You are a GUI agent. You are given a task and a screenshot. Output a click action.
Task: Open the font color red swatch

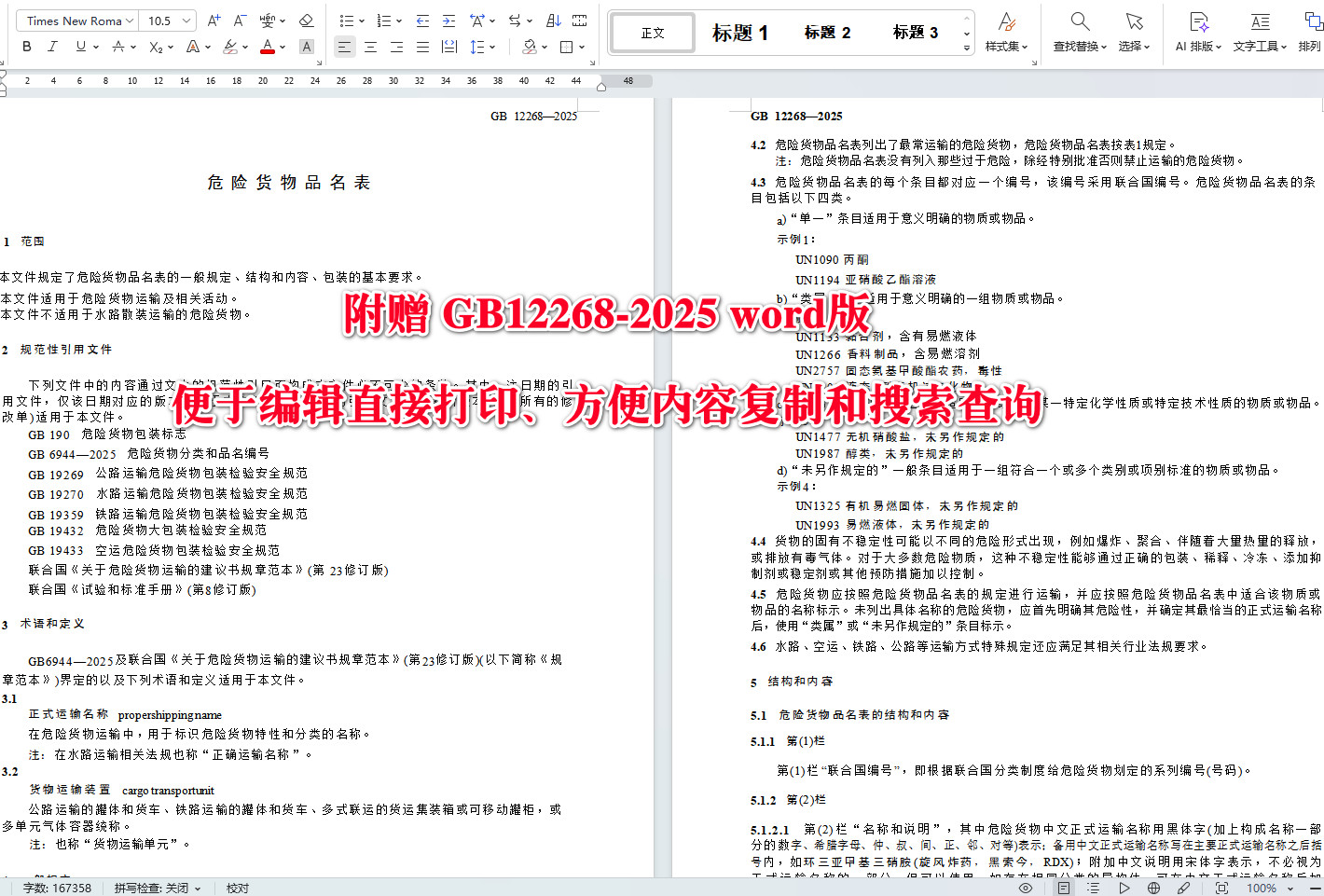[x=269, y=46]
